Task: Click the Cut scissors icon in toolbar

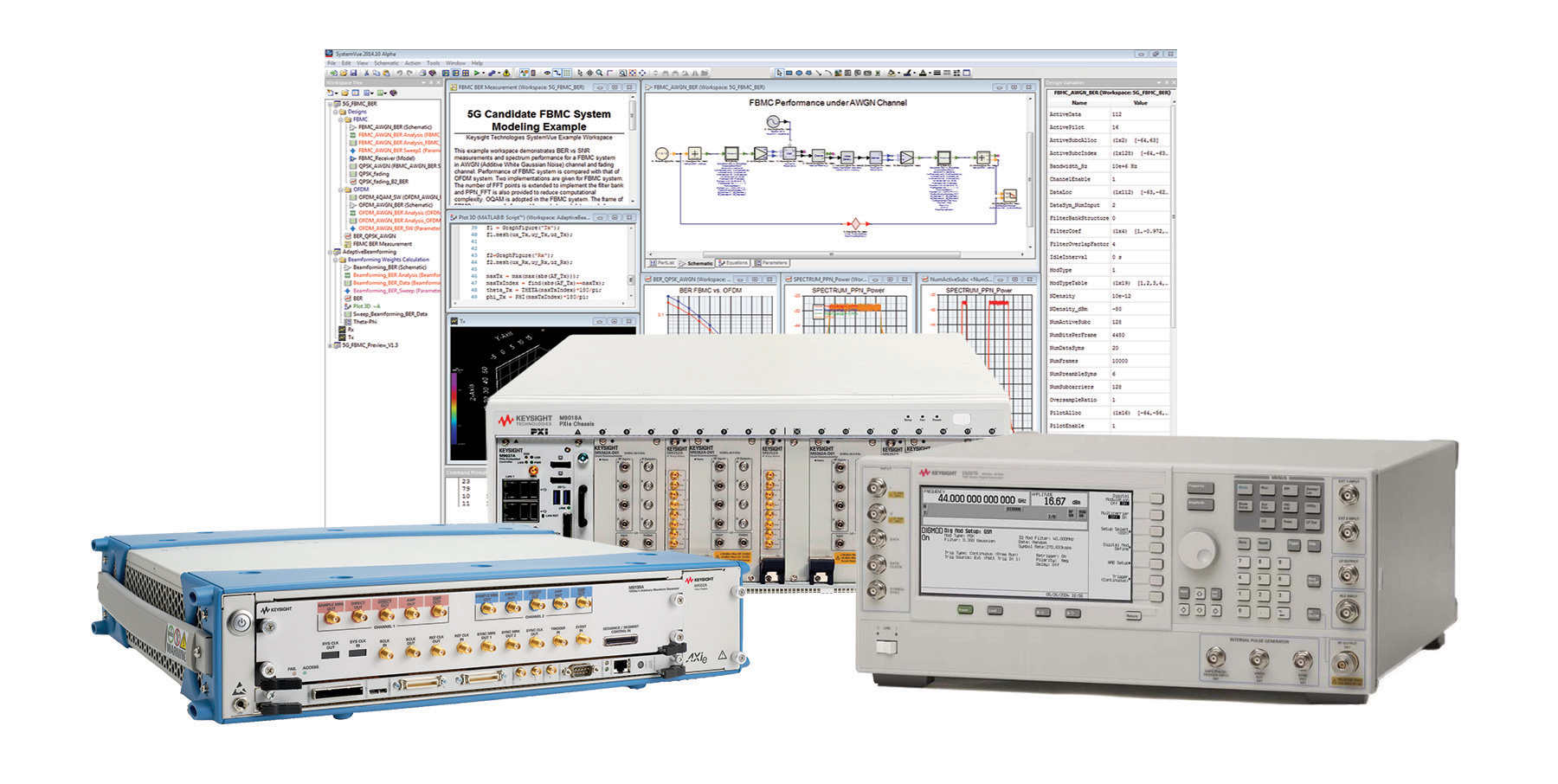Action: (x=367, y=74)
